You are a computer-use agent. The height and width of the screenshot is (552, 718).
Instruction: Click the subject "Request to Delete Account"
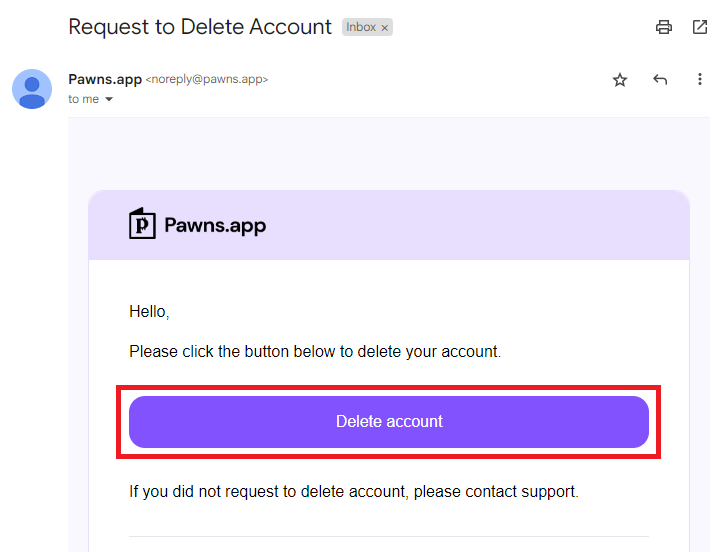(x=200, y=27)
